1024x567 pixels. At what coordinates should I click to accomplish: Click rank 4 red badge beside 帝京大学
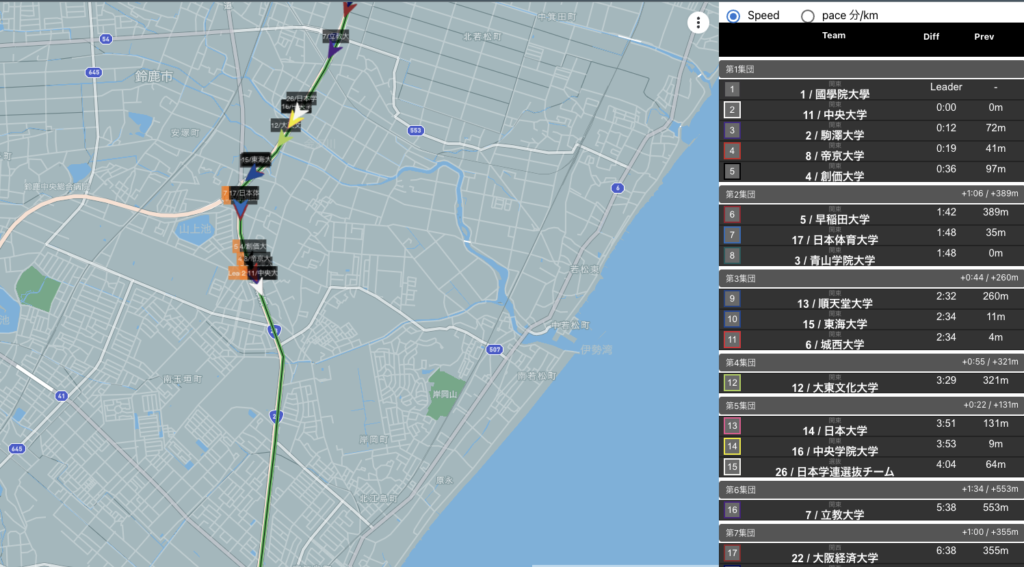(x=733, y=151)
